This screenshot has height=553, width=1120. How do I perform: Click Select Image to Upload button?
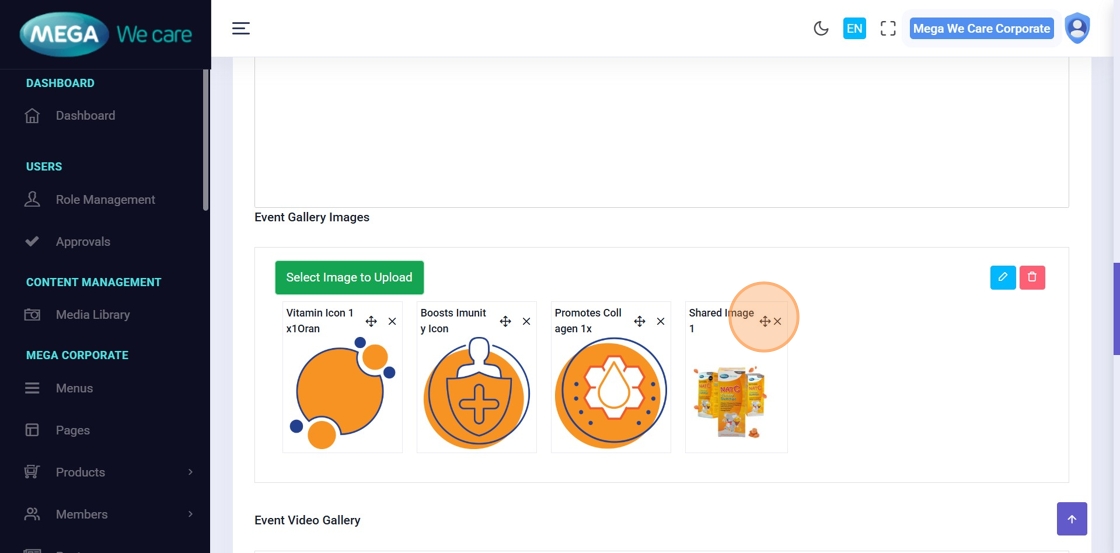pyautogui.click(x=349, y=277)
